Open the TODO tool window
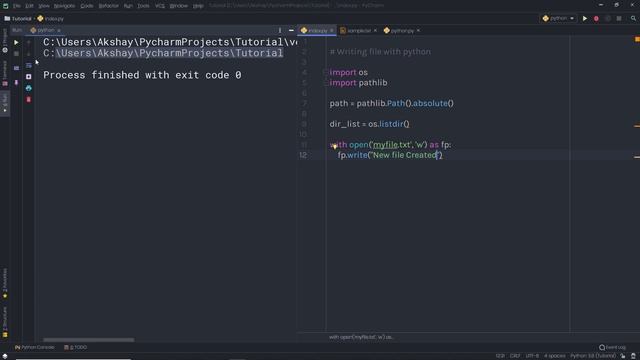Screen dimensions: 640x360 (x=76, y=347)
